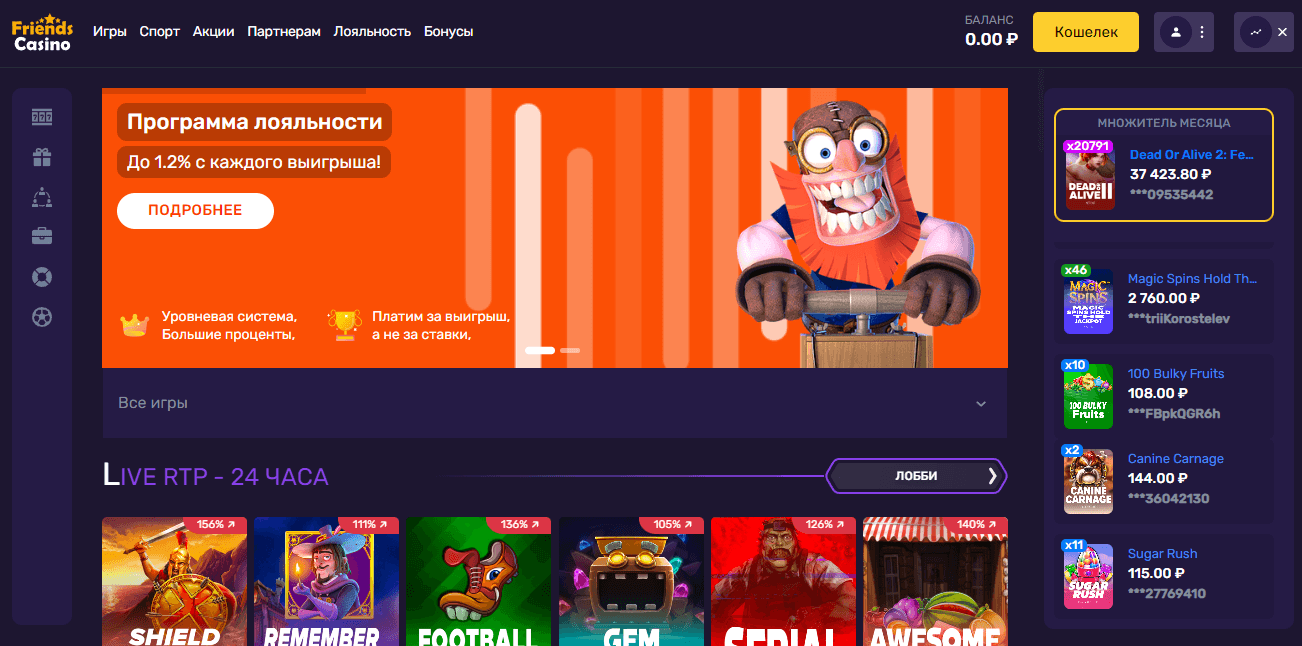Open the user profile avatar icon
The height and width of the screenshot is (646, 1302).
click(1175, 32)
